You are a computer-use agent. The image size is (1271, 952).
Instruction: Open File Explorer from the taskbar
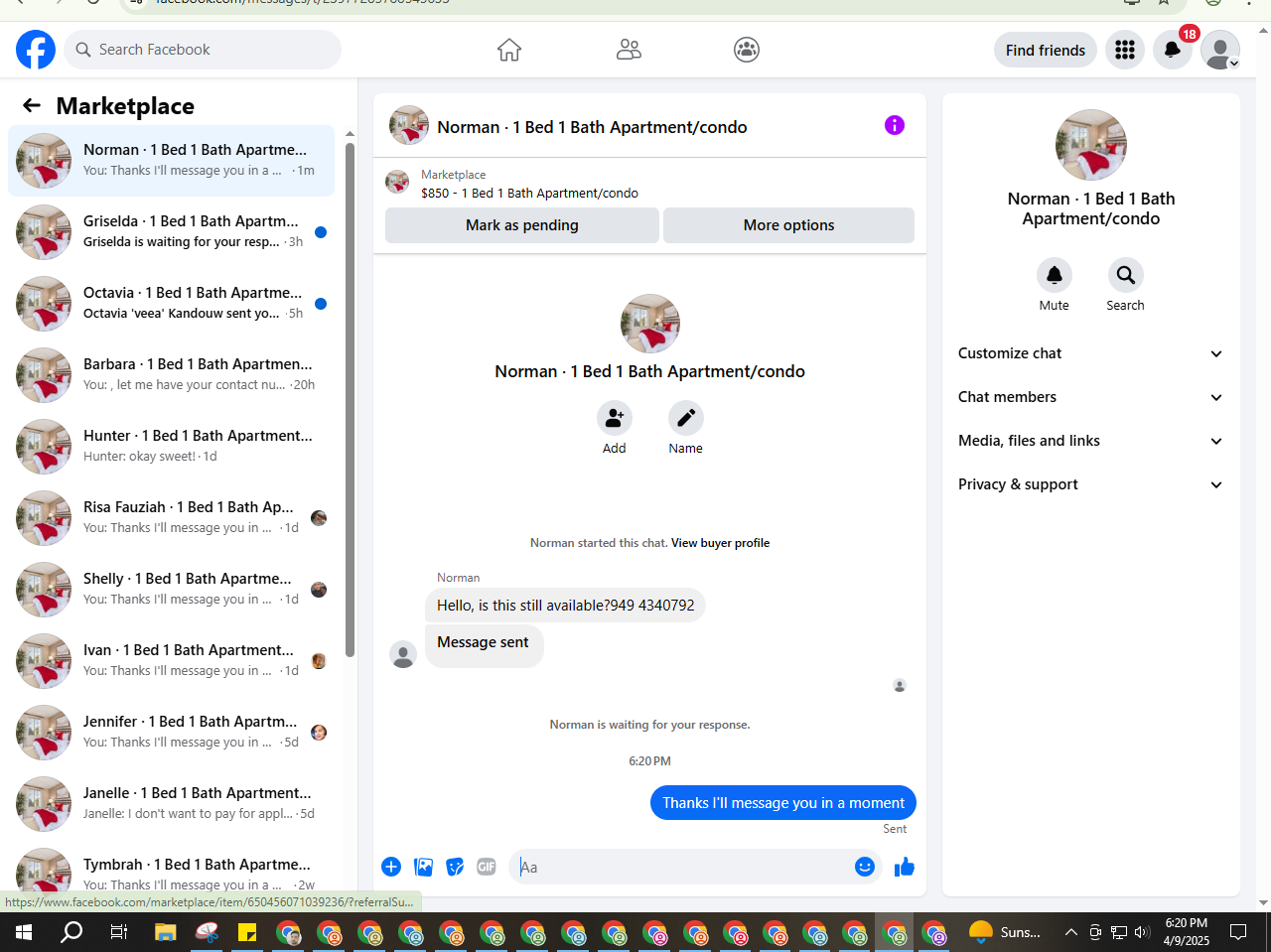point(165,932)
